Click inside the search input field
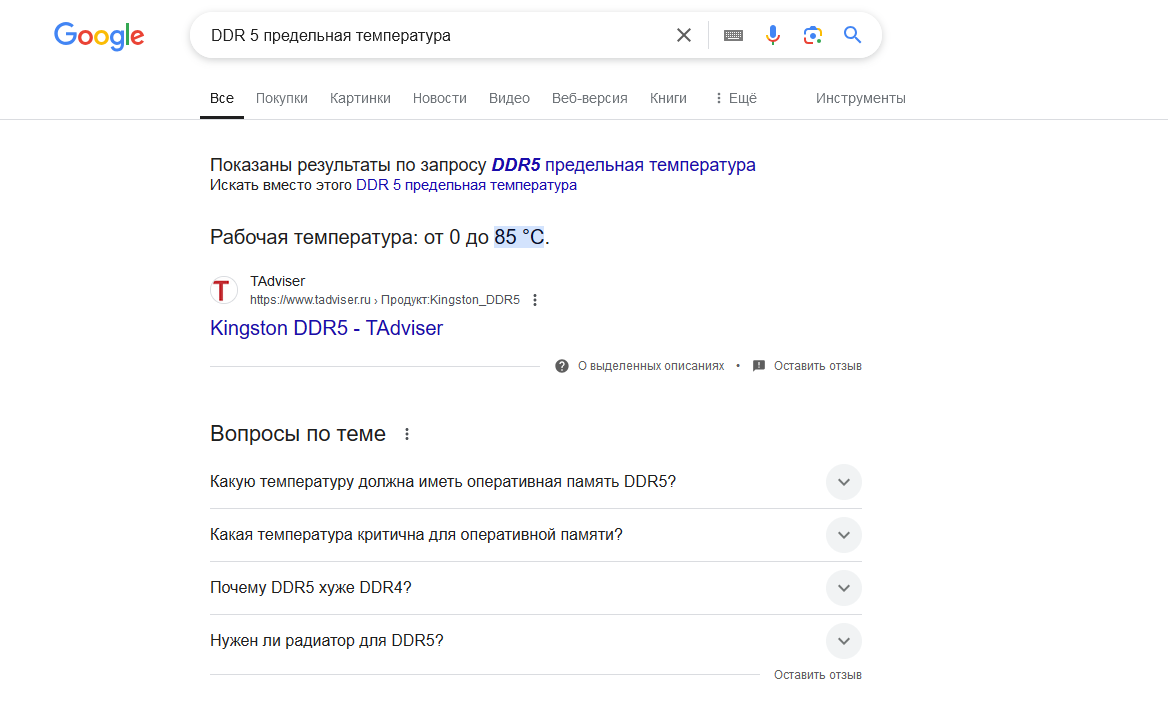 [430, 36]
